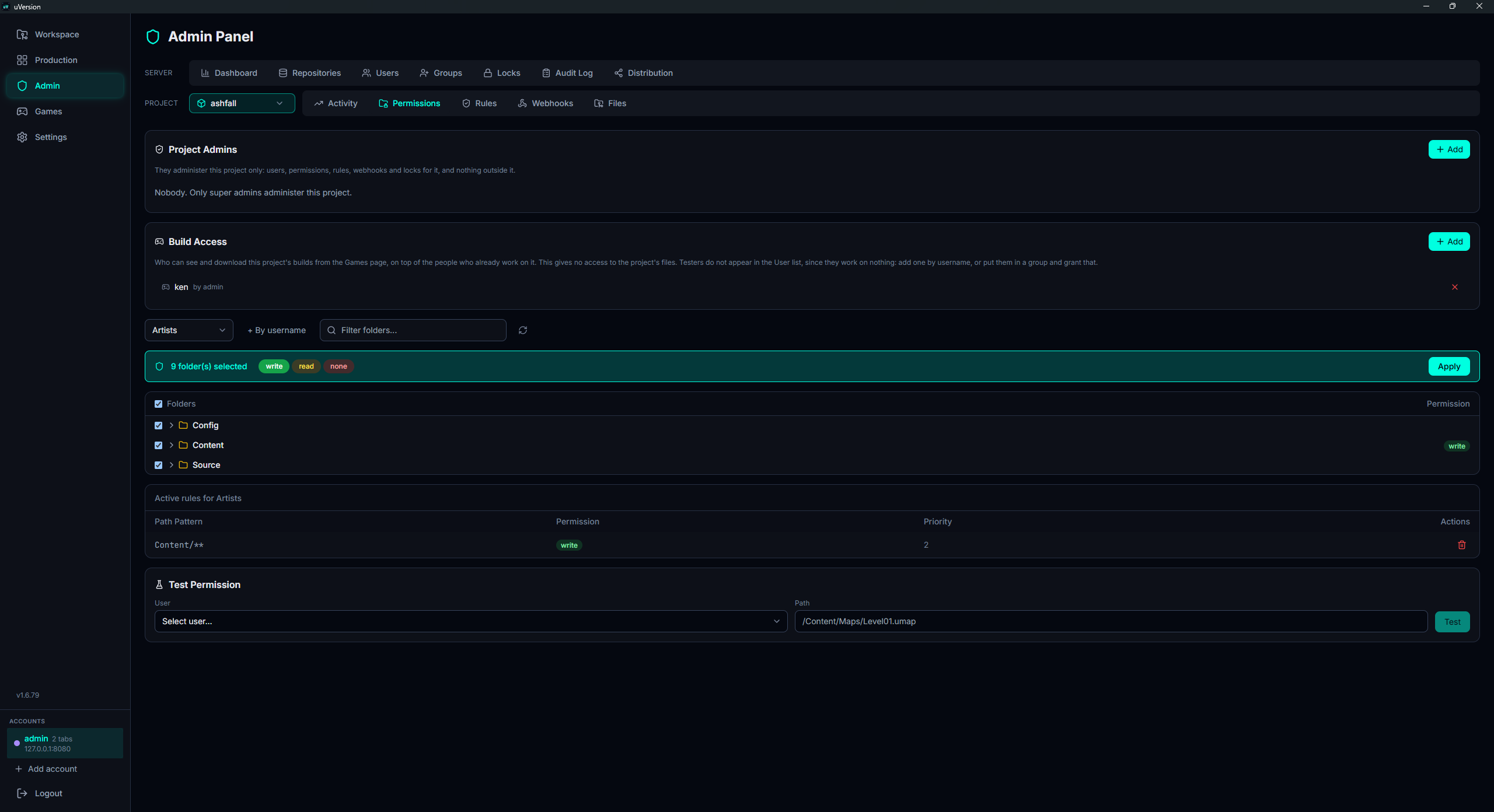Viewport: 1494px width, 812px height.
Task: Click the Project Admins shield icon
Action: (159, 149)
